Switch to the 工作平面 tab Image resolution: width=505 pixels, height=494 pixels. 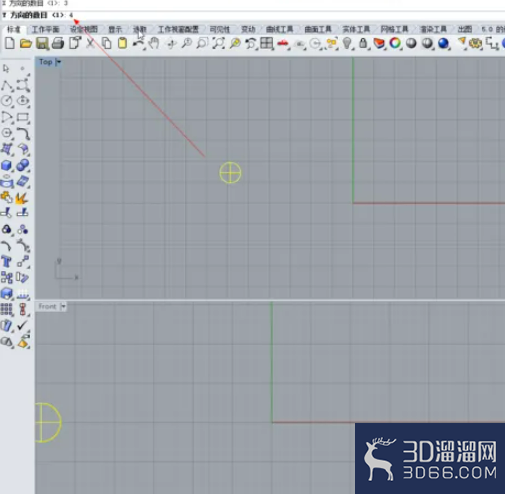[45, 29]
